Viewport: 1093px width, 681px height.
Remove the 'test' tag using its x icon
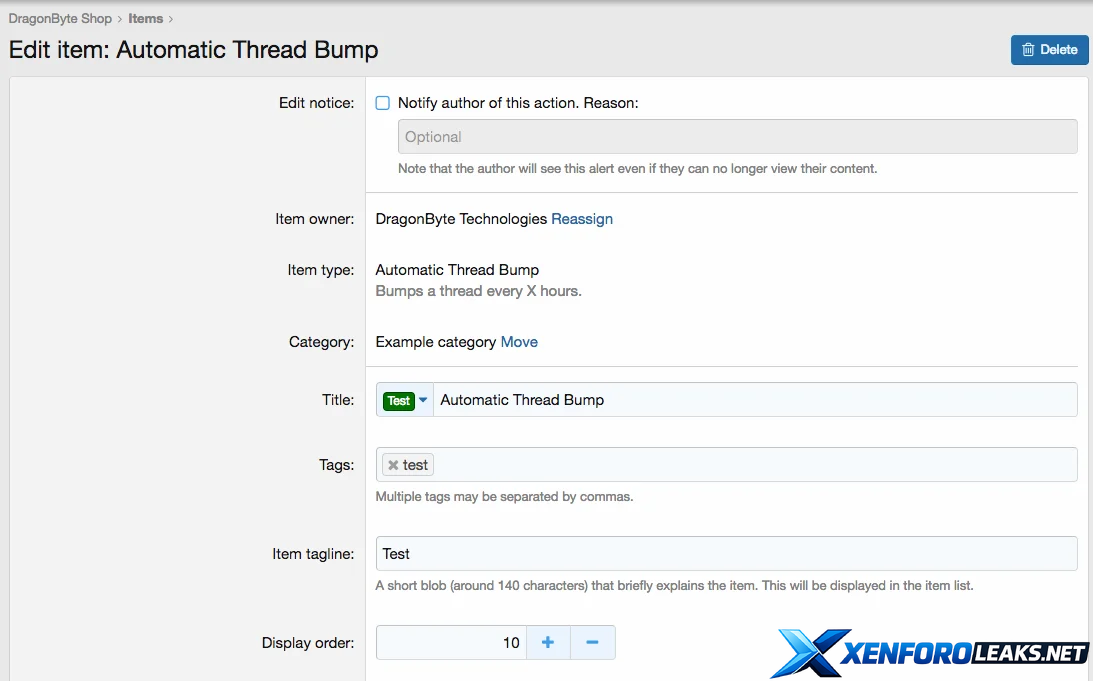coord(393,465)
